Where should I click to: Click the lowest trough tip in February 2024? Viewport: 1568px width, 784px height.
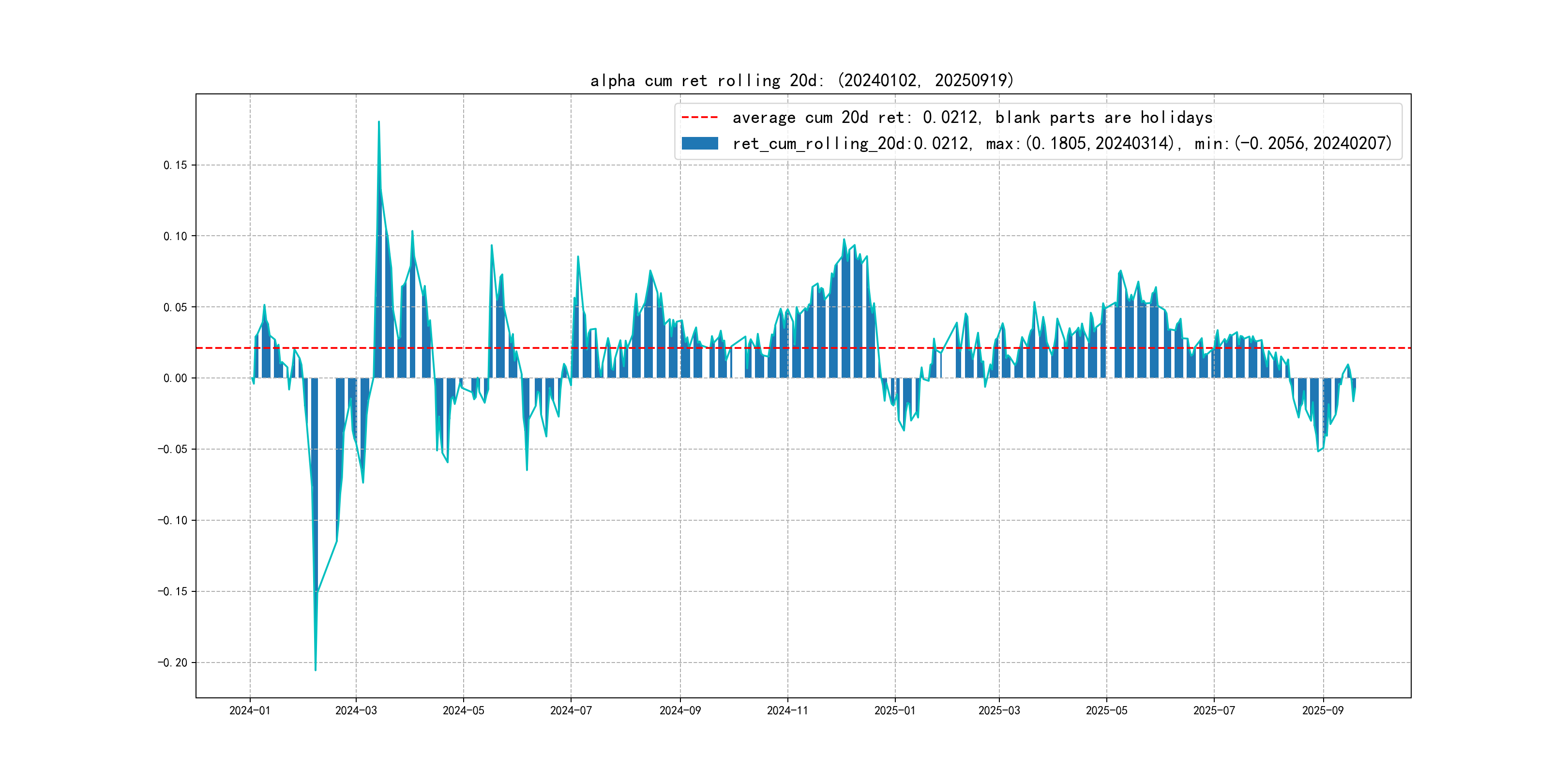pyautogui.click(x=316, y=670)
